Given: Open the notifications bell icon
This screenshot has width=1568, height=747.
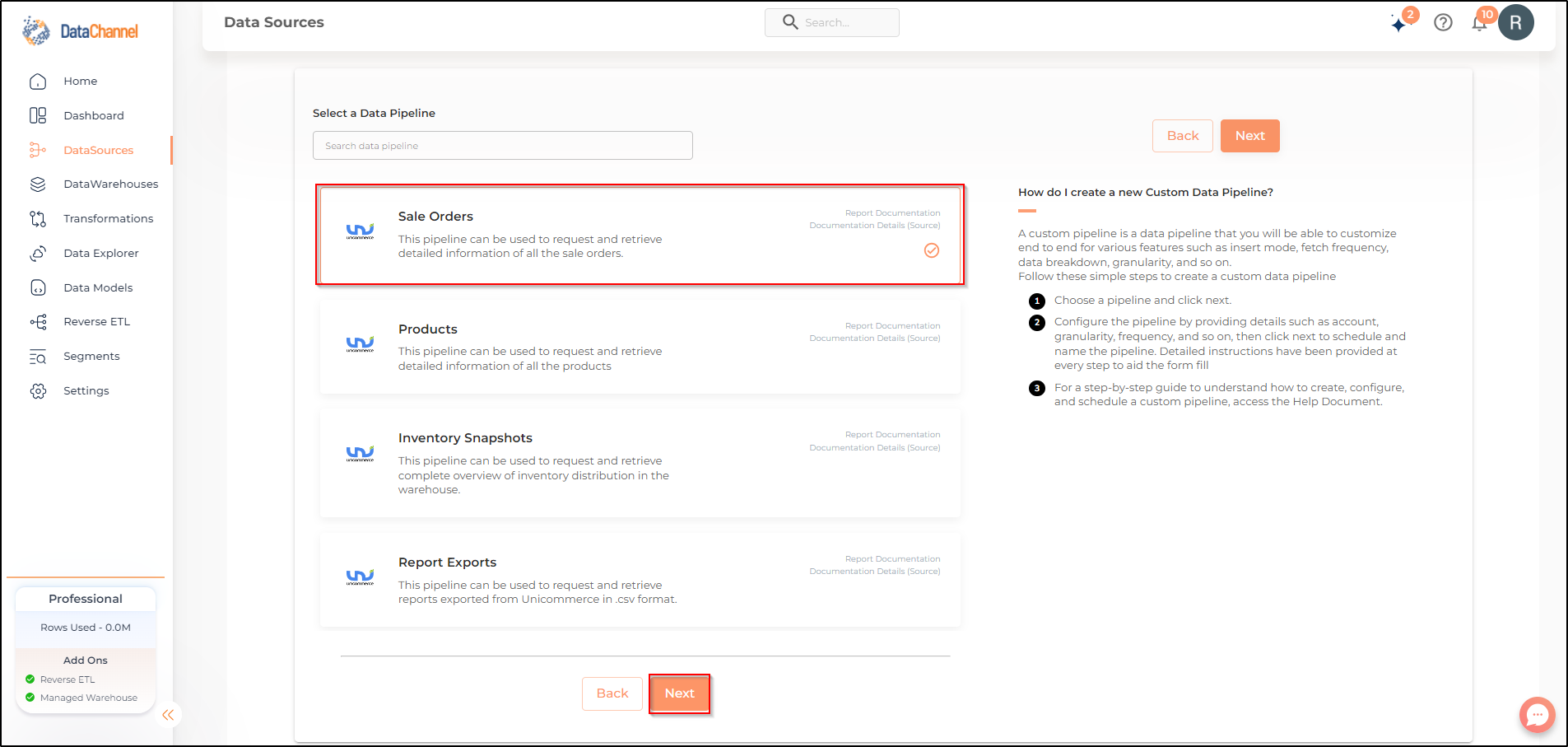Looking at the screenshot, I should pos(1479,23).
